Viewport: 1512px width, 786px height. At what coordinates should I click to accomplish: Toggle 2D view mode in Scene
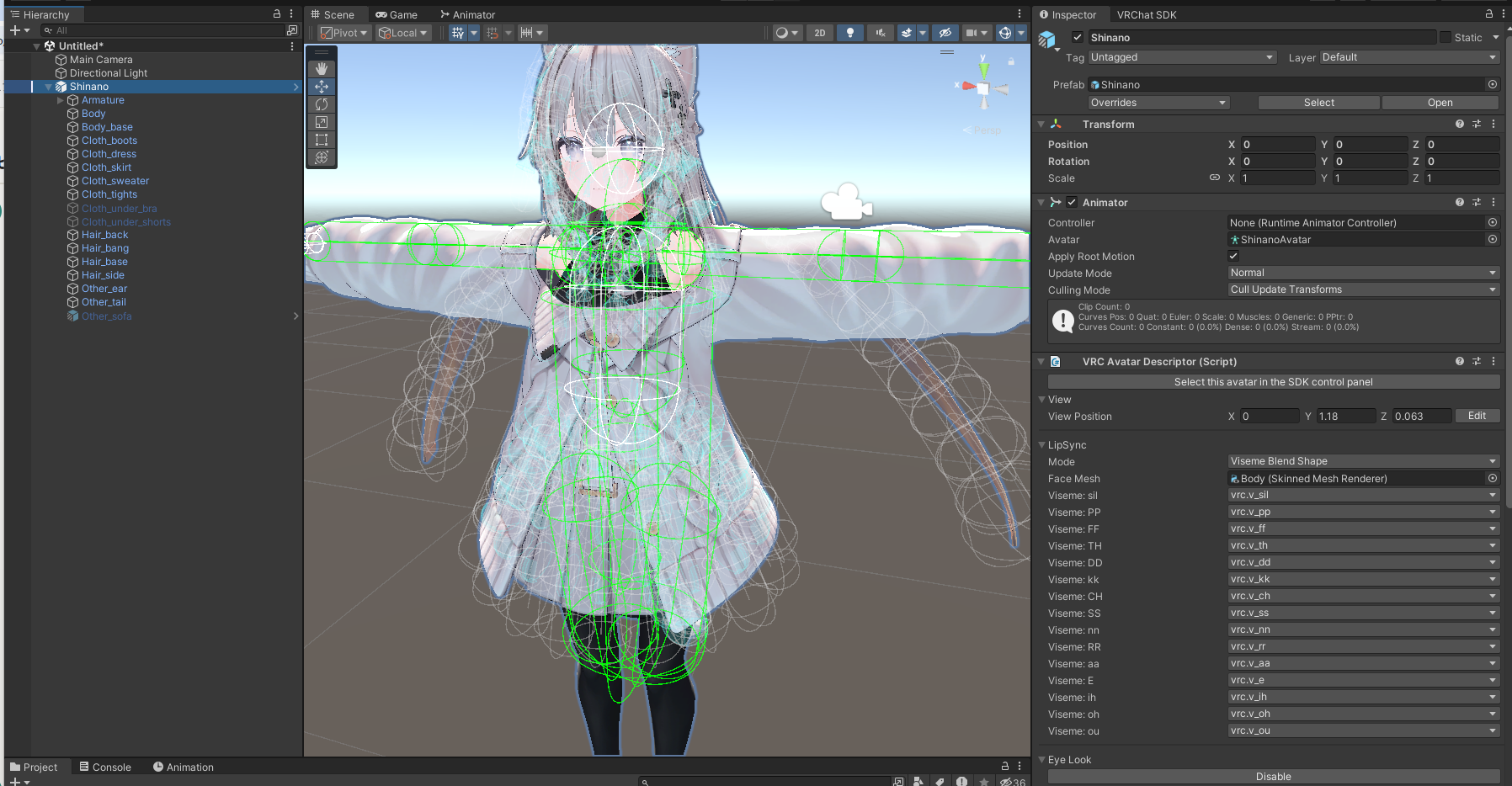819,33
